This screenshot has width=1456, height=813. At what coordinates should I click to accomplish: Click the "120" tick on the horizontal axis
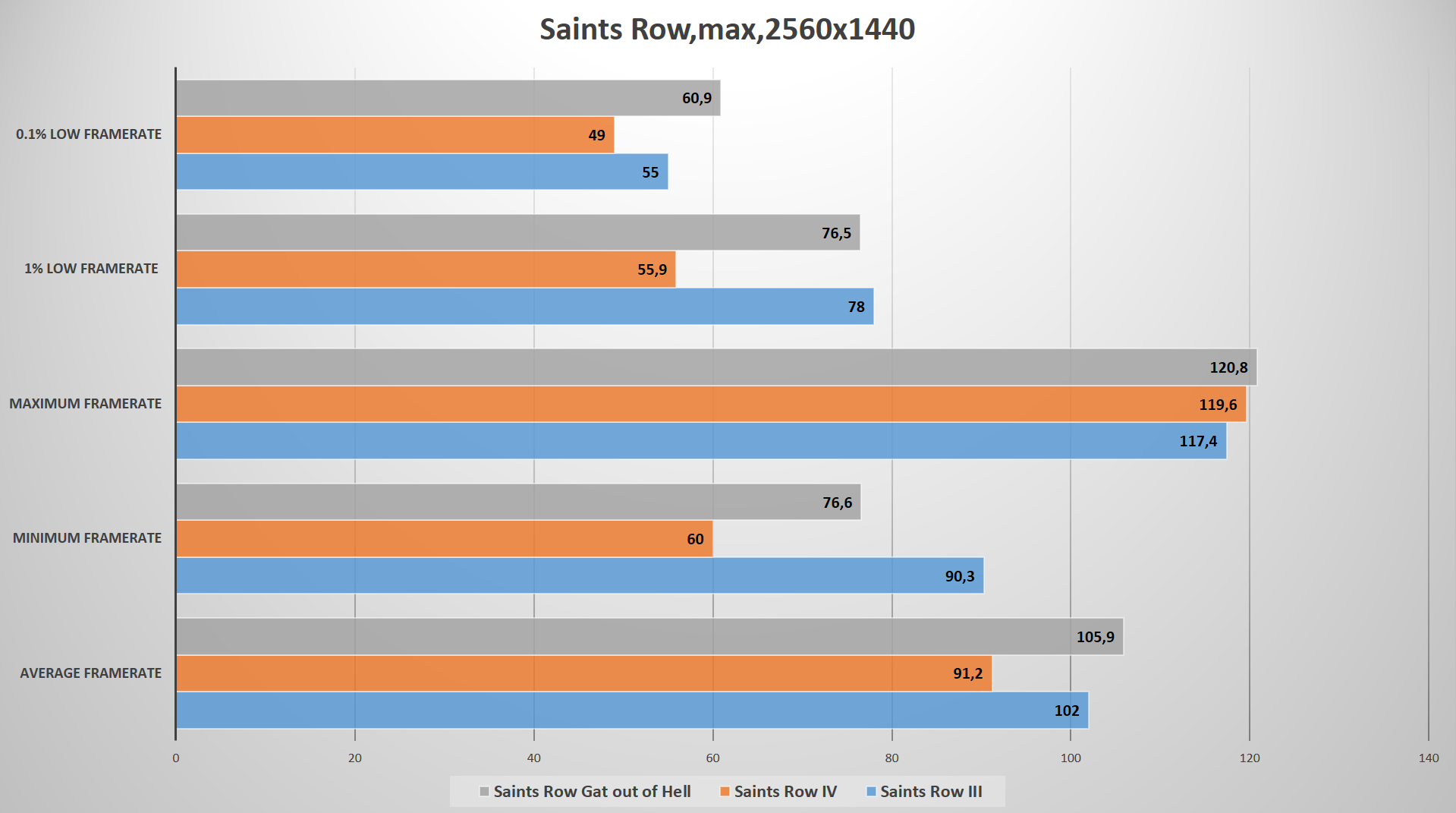pyautogui.click(x=1250, y=758)
